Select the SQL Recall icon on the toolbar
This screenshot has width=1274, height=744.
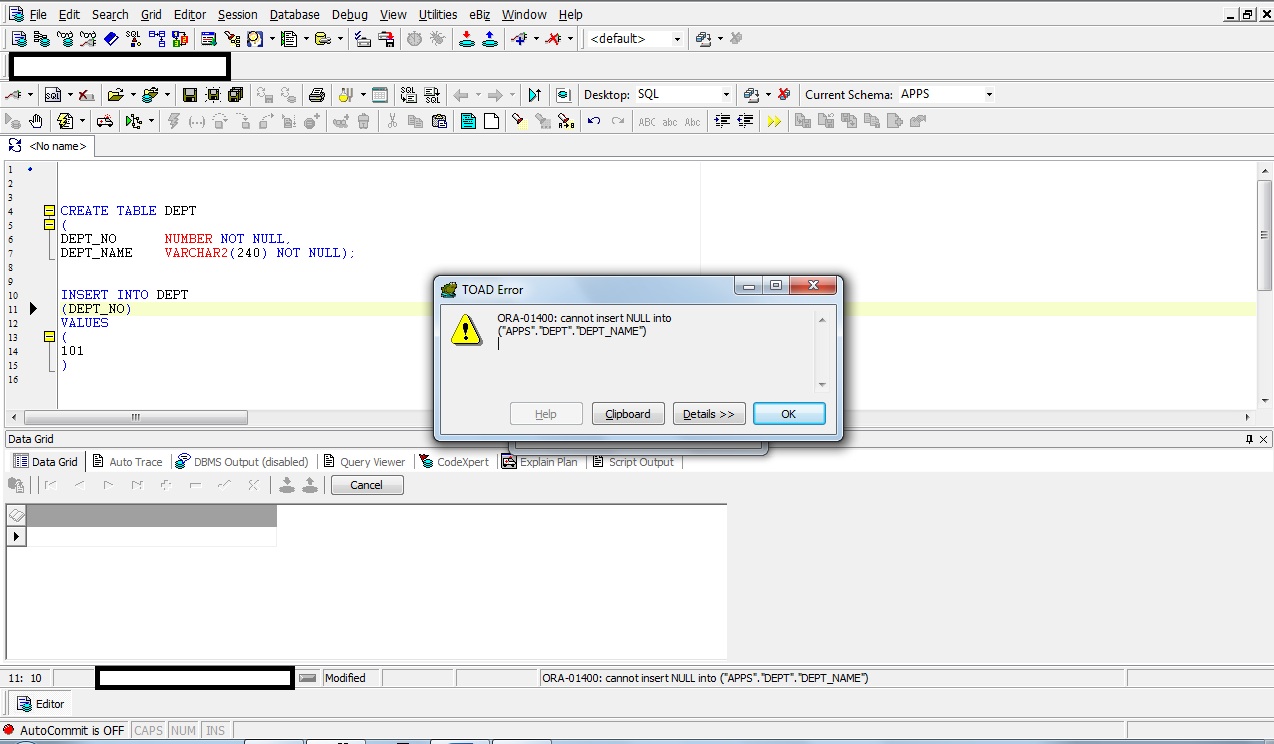[x=52, y=94]
